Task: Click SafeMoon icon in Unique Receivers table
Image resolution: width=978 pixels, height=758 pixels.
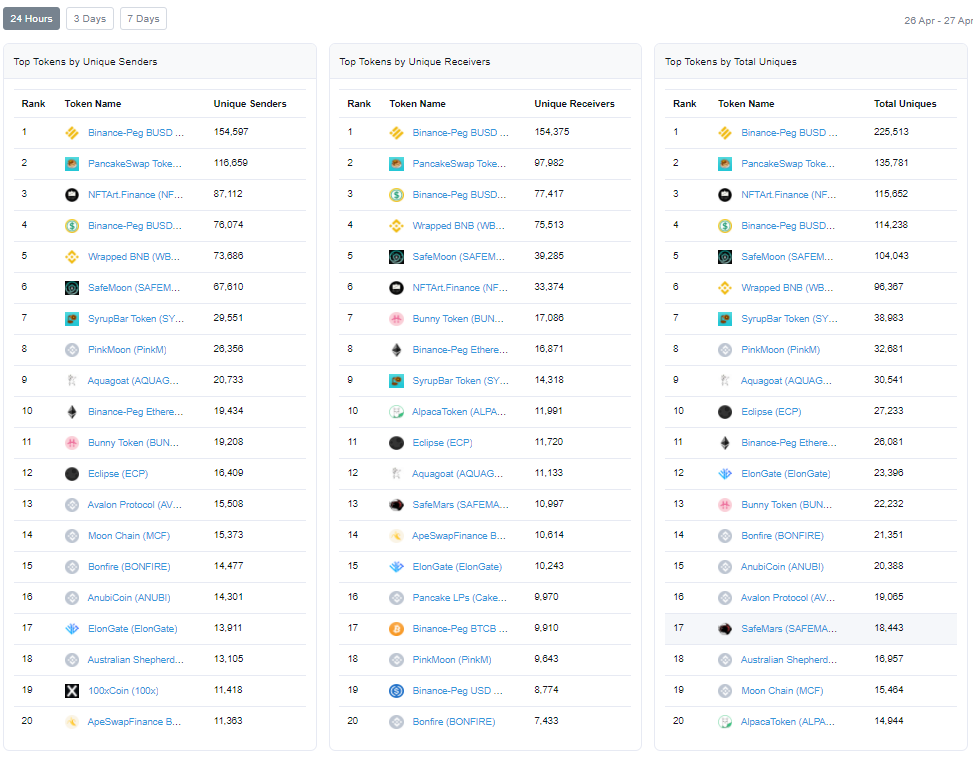Action: coord(397,257)
